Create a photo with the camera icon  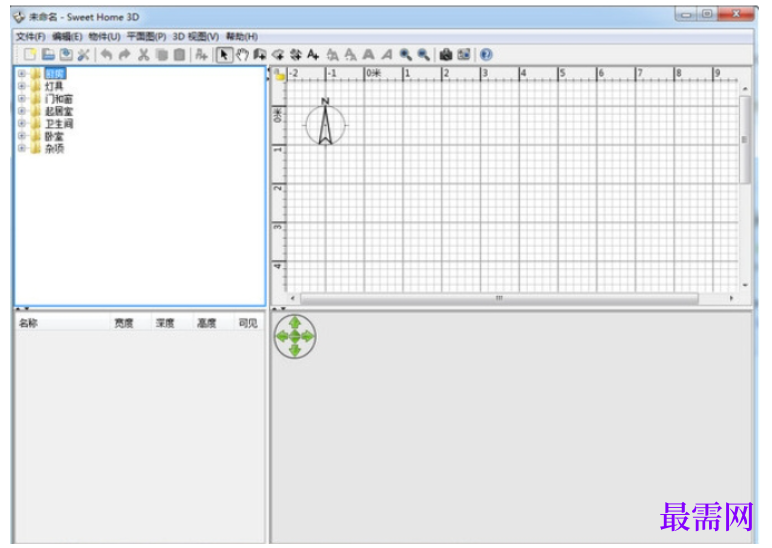pos(446,55)
